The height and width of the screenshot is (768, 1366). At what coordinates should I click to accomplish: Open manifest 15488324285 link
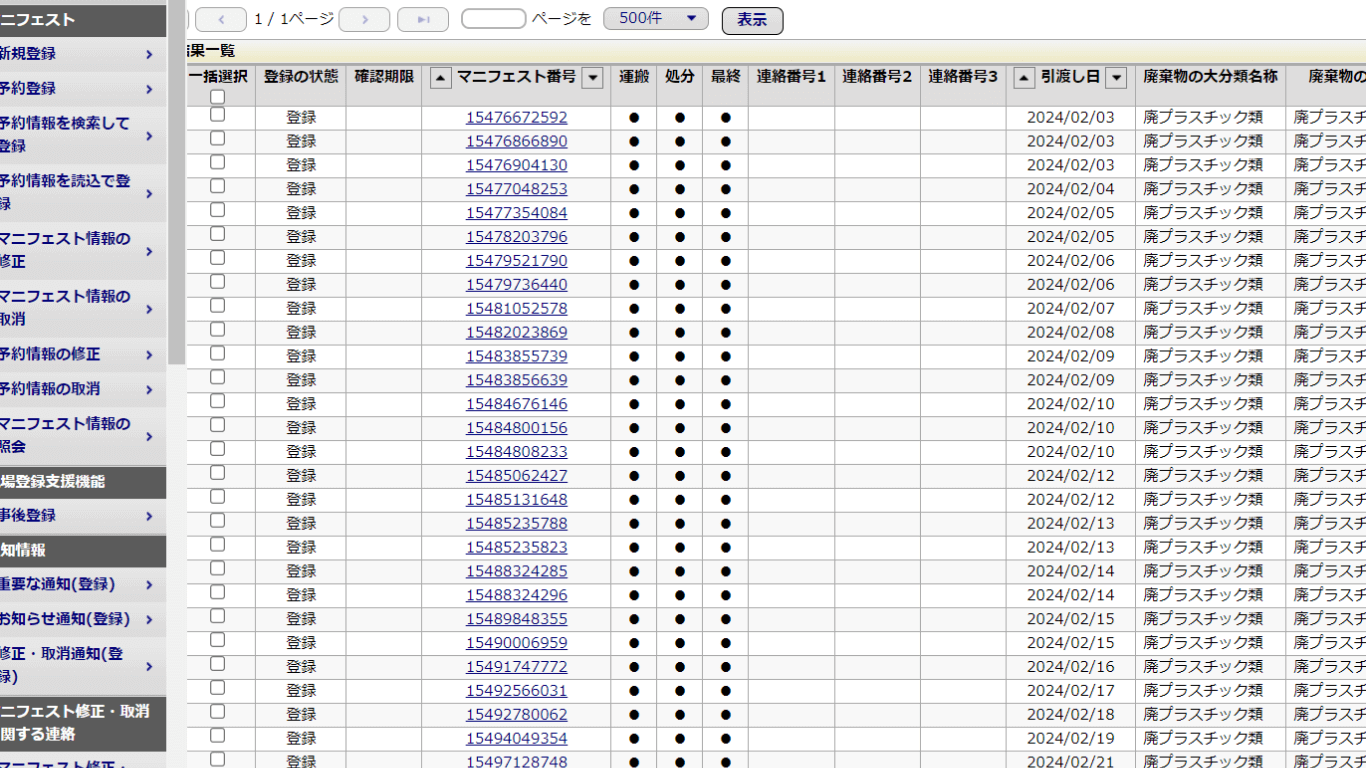(x=516, y=571)
